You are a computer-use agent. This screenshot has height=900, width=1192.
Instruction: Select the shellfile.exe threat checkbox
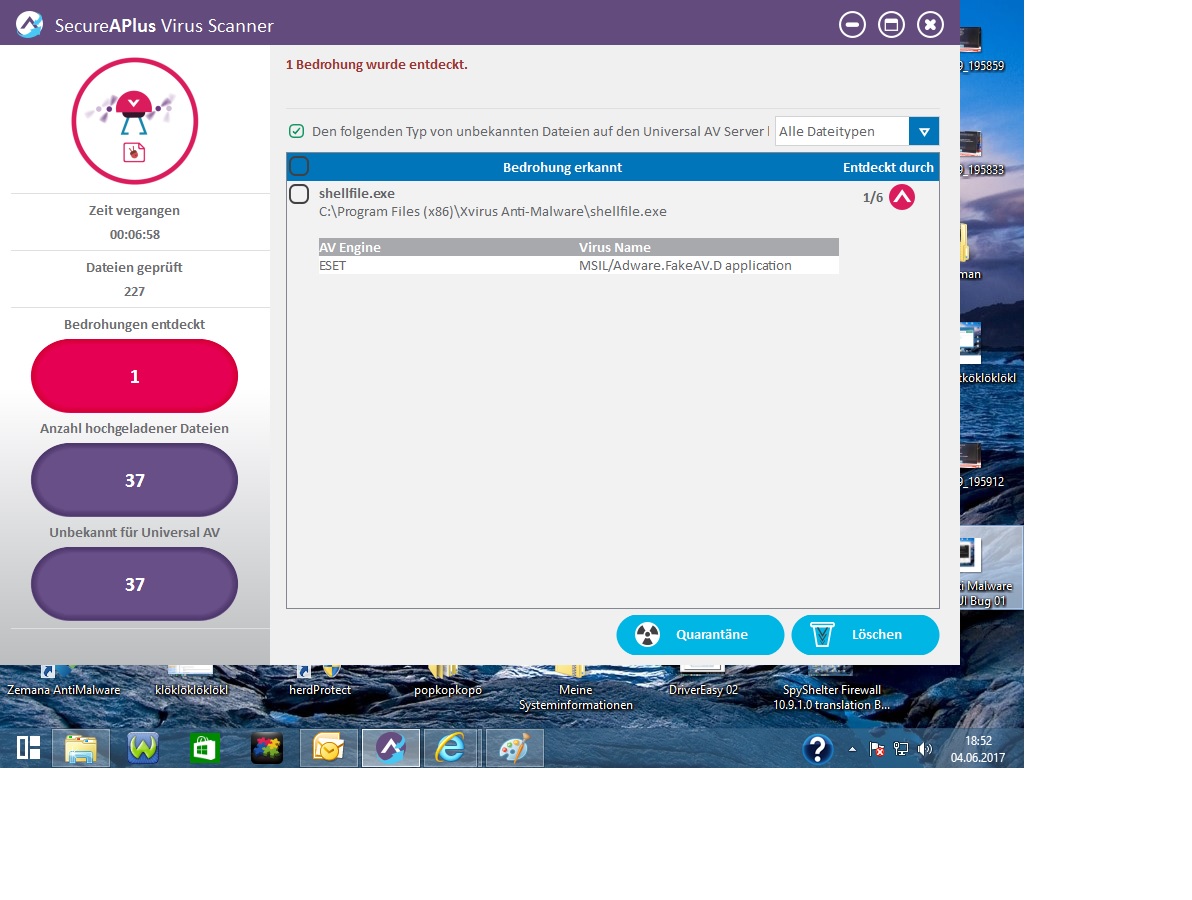pyautogui.click(x=299, y=194)
